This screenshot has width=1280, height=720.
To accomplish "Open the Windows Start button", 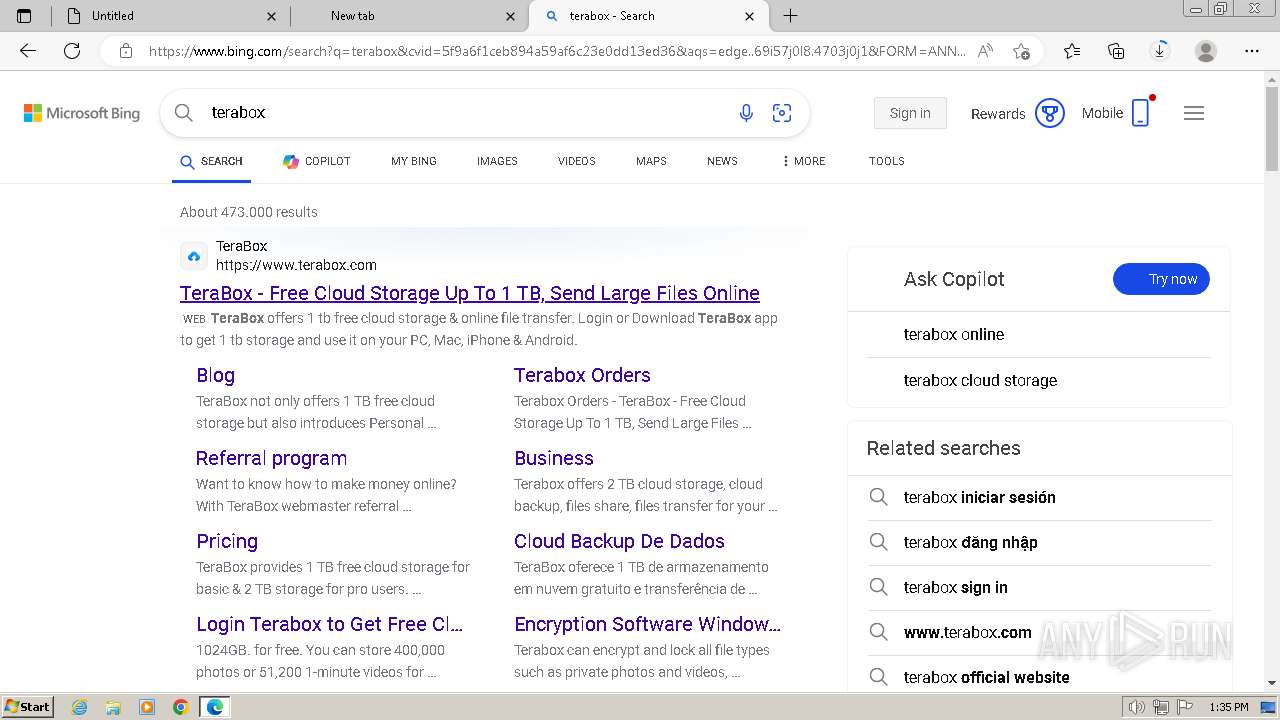I will (28, 707).
